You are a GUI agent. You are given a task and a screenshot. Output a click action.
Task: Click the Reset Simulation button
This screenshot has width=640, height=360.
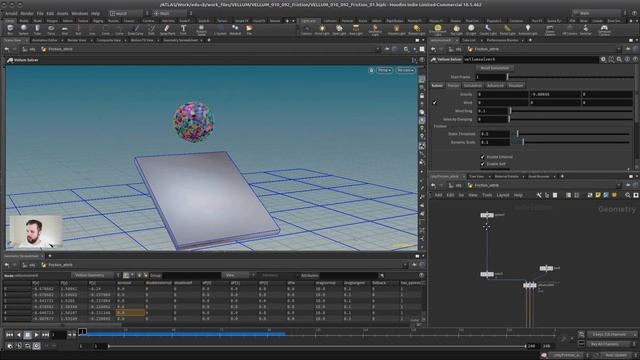tap(494, 68)
